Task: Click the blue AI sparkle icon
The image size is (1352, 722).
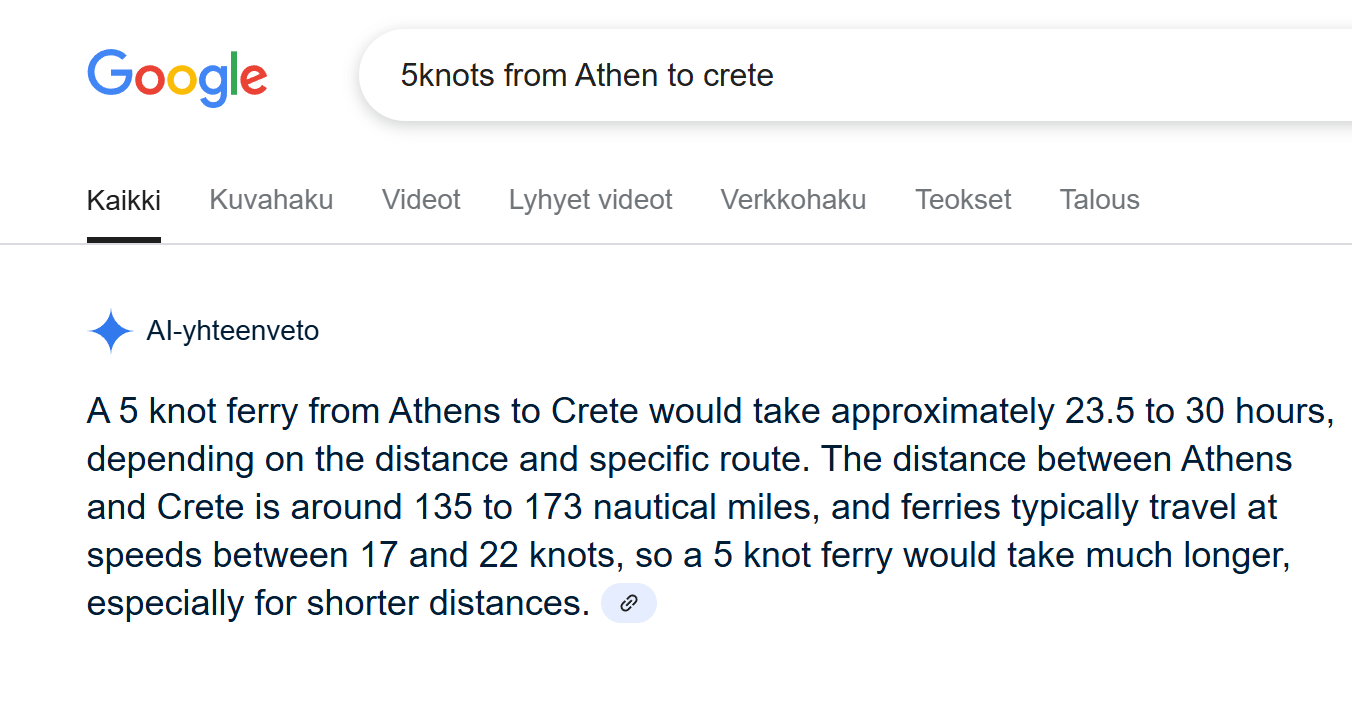Action: click(x=110, y=331)
